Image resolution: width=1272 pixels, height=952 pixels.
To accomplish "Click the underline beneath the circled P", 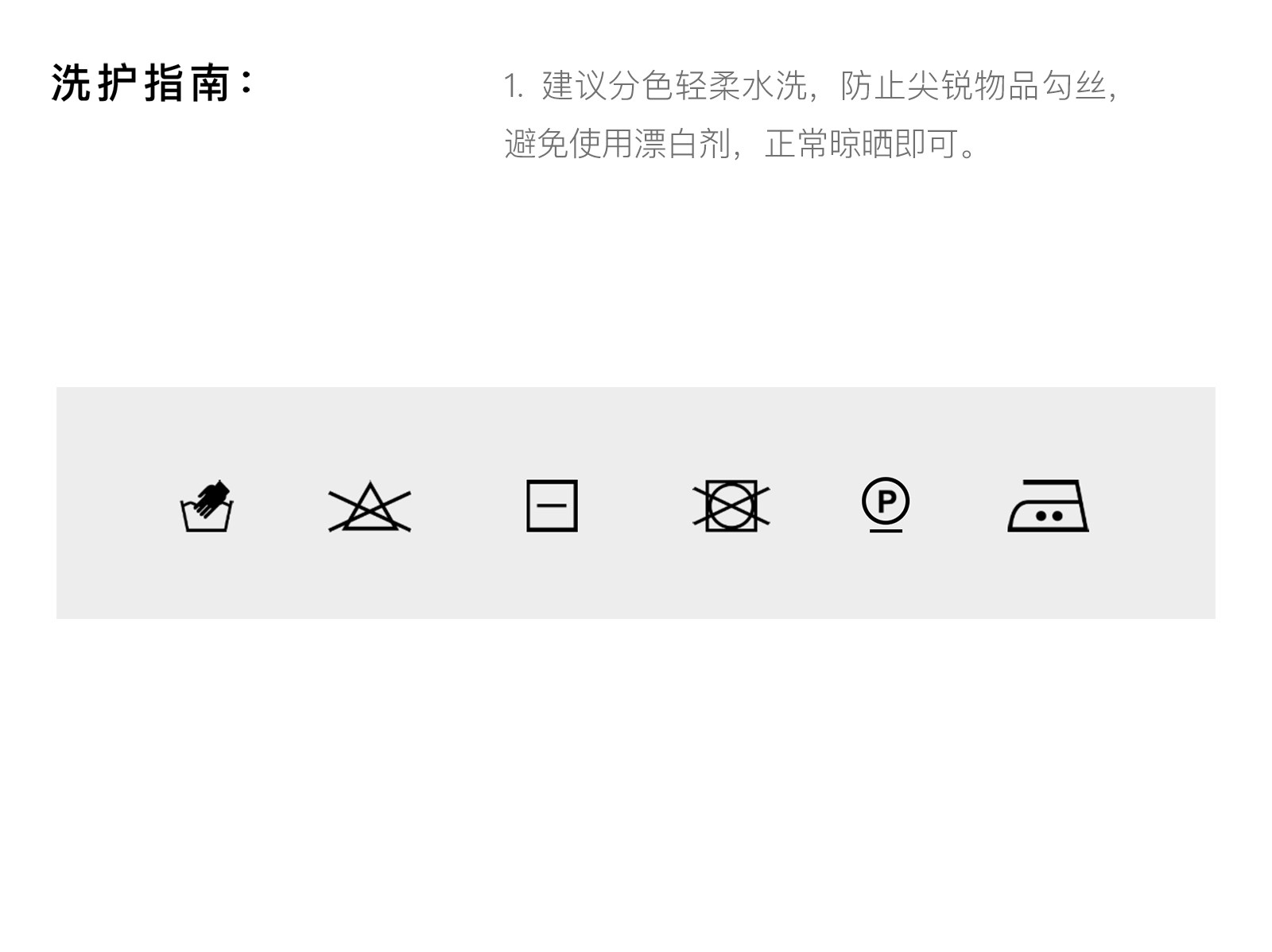I will coord(886,529).
